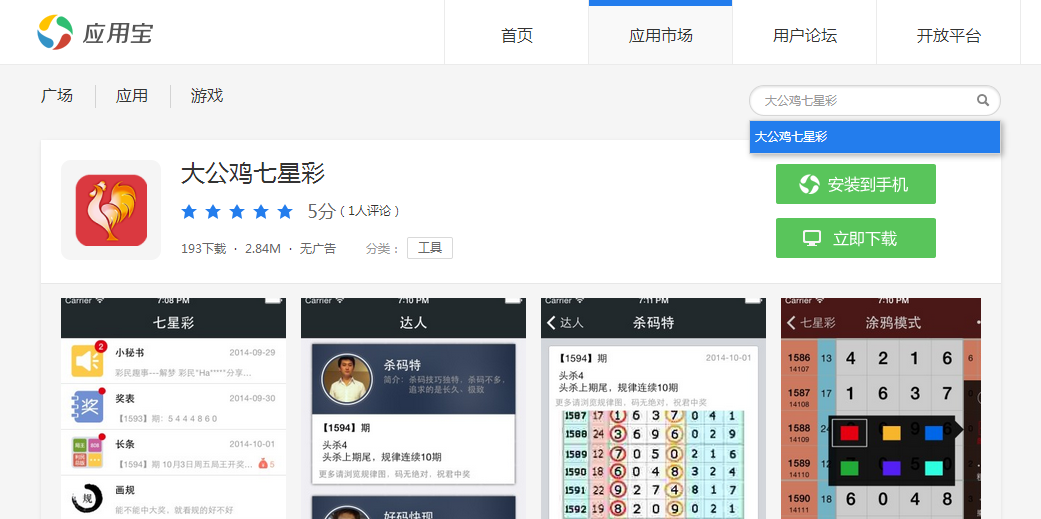This screenshot has height=519, width=1041.
Task: Click the 奖表 notebook icon
Action: tap(88, 406)
